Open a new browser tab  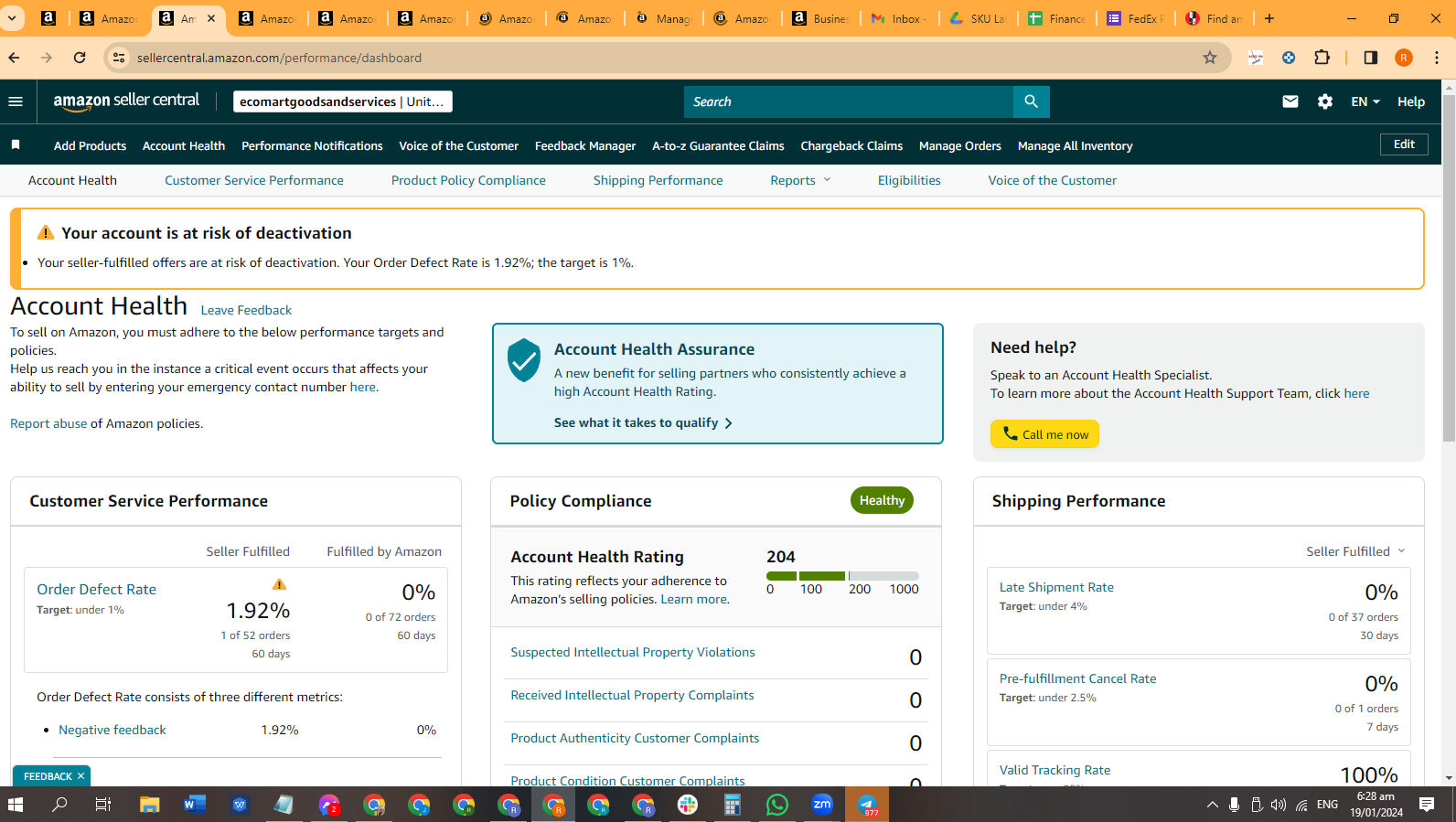click(1269, 18)
